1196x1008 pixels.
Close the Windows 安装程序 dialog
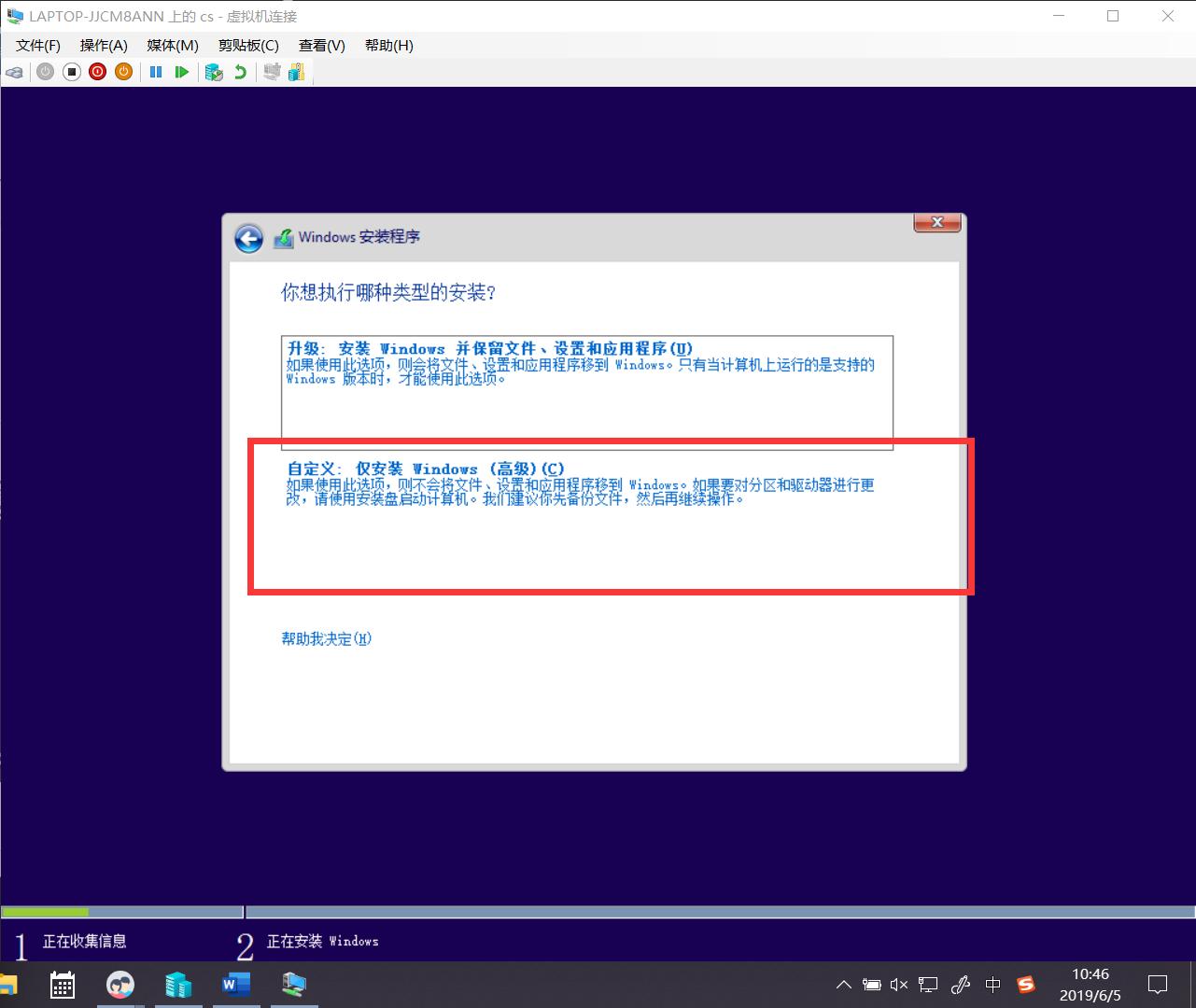[x=937, y=222]
